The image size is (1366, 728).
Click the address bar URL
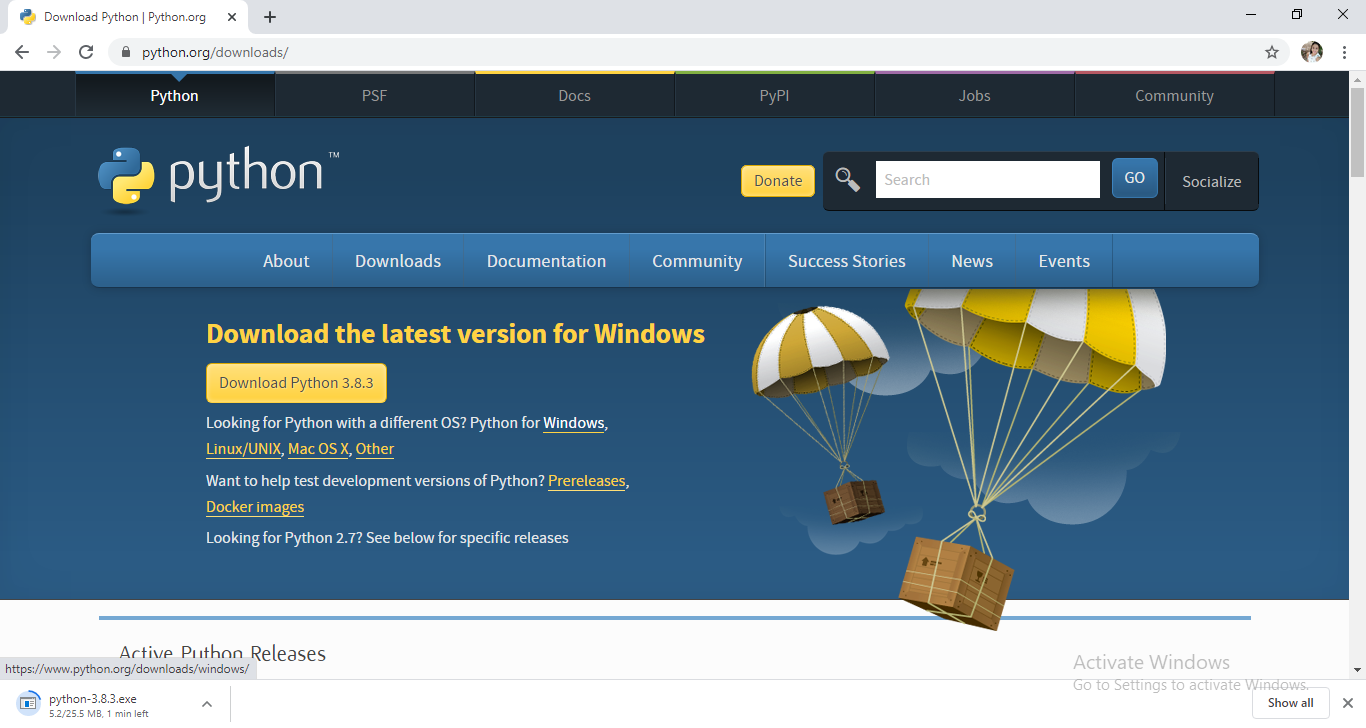215,52
